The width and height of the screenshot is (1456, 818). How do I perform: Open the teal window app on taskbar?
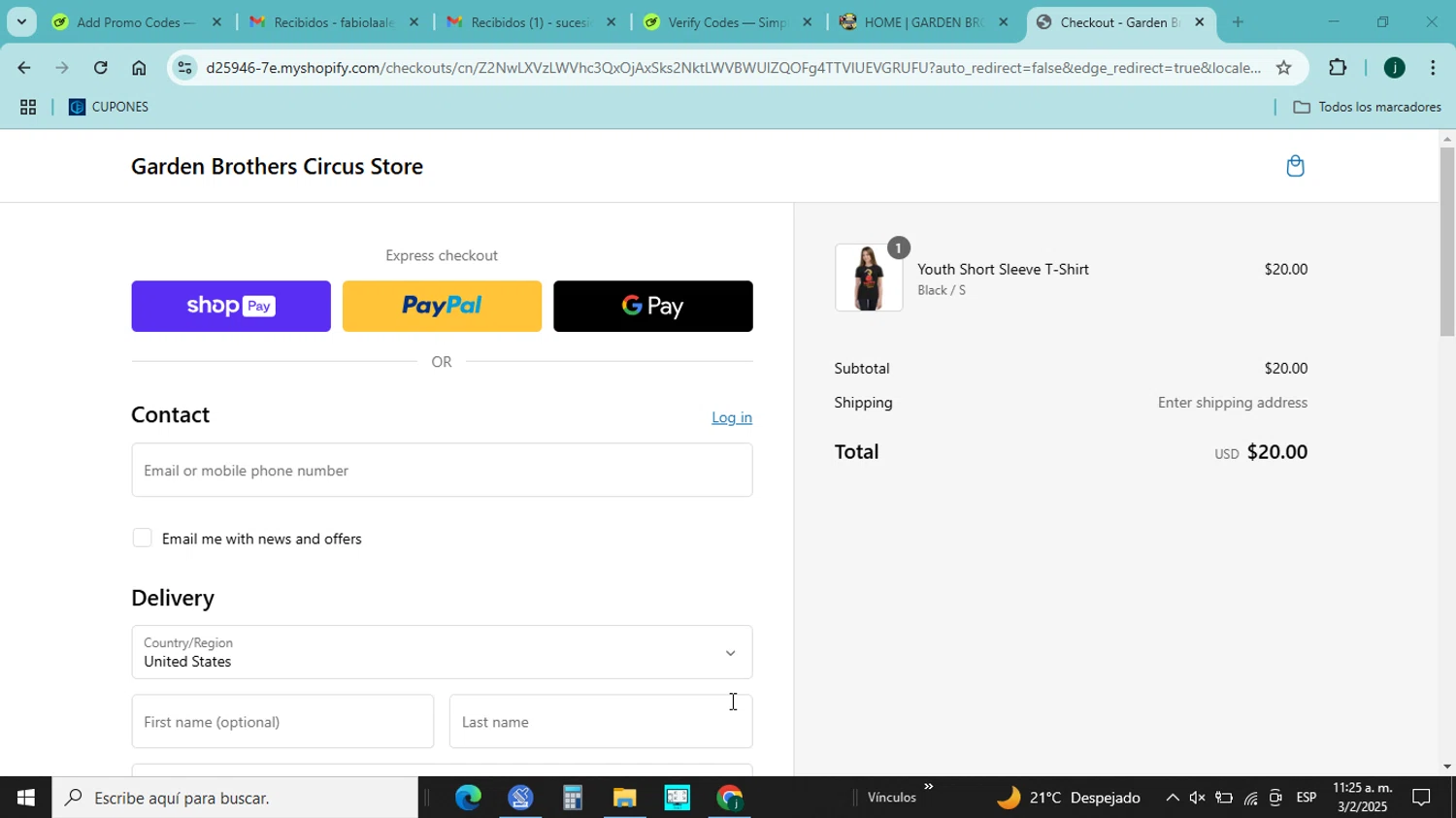[678, 798]
